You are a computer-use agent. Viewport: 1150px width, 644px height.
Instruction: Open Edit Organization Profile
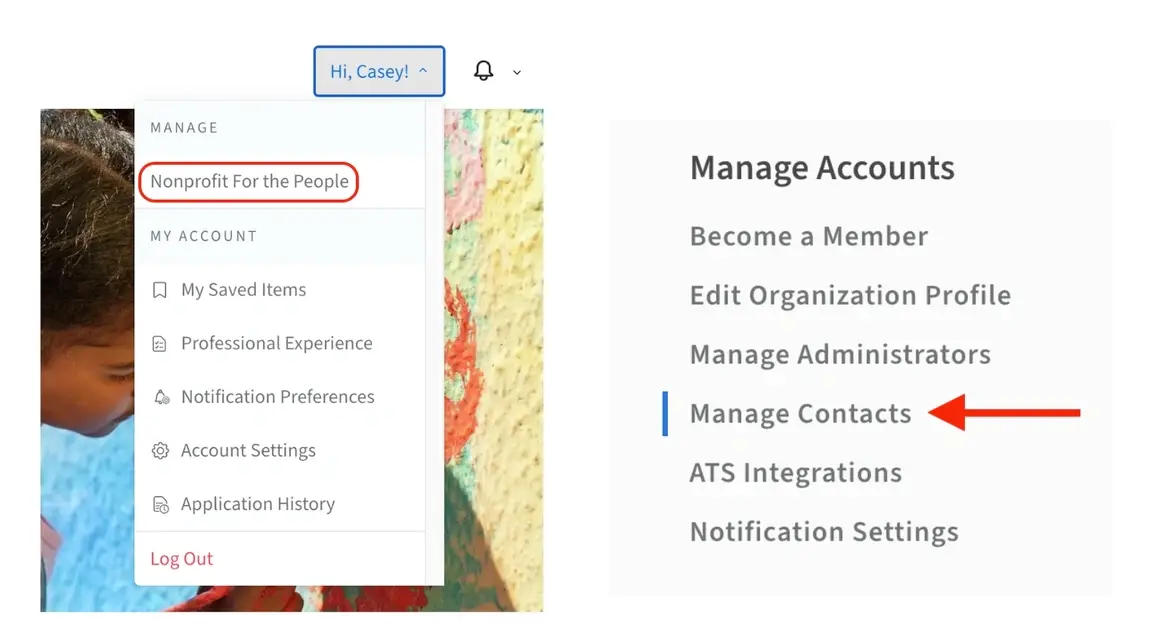(850, 295)
